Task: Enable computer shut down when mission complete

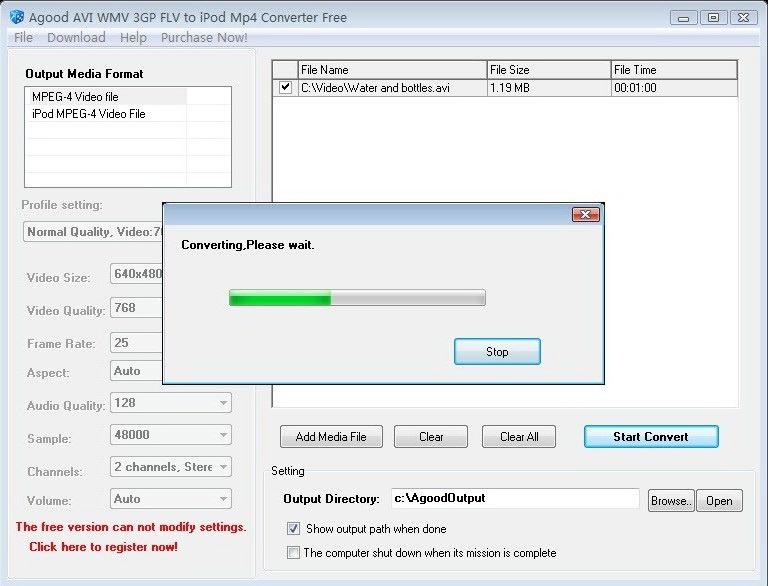Action: tap(293, 553)
